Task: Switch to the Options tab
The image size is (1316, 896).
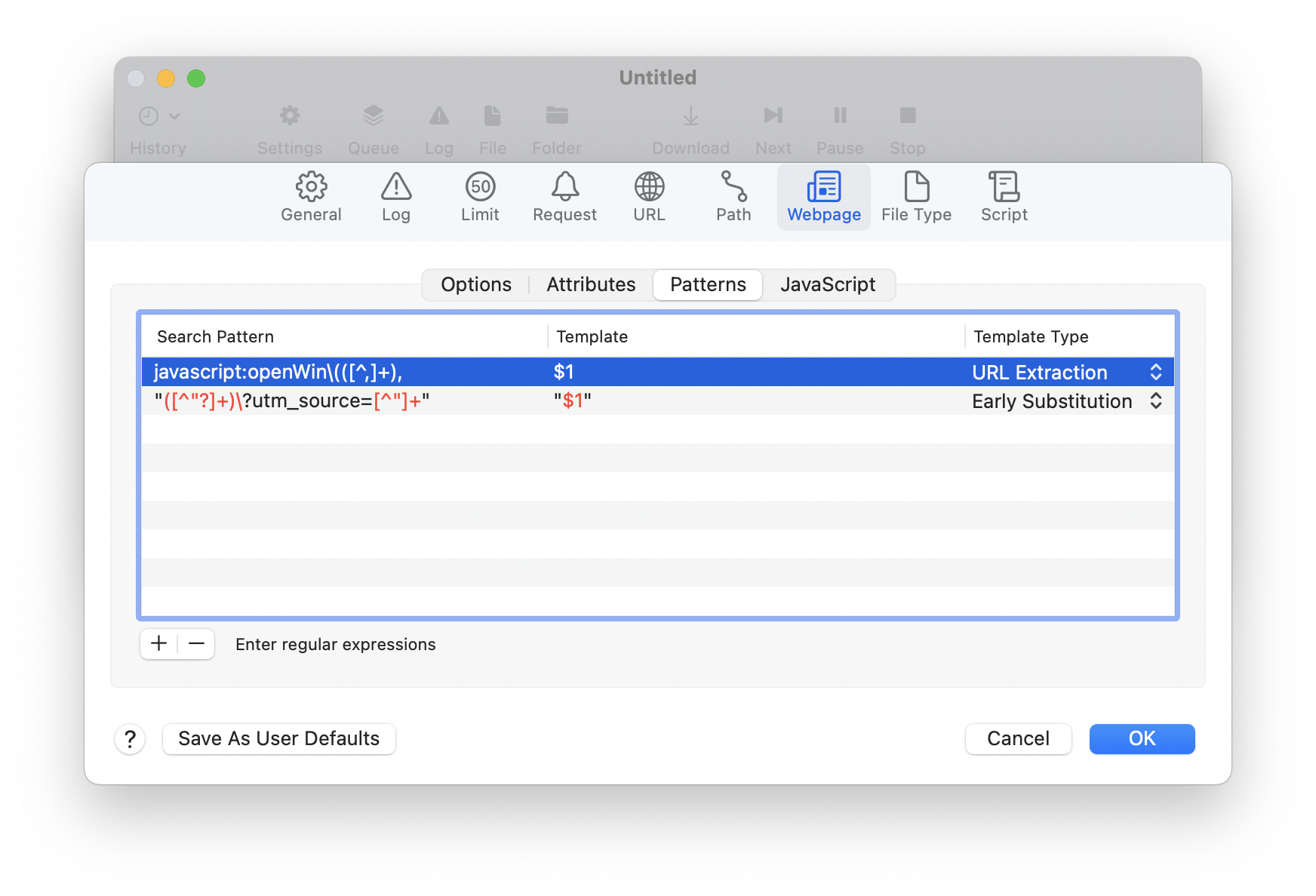Action: click(476, 284)
